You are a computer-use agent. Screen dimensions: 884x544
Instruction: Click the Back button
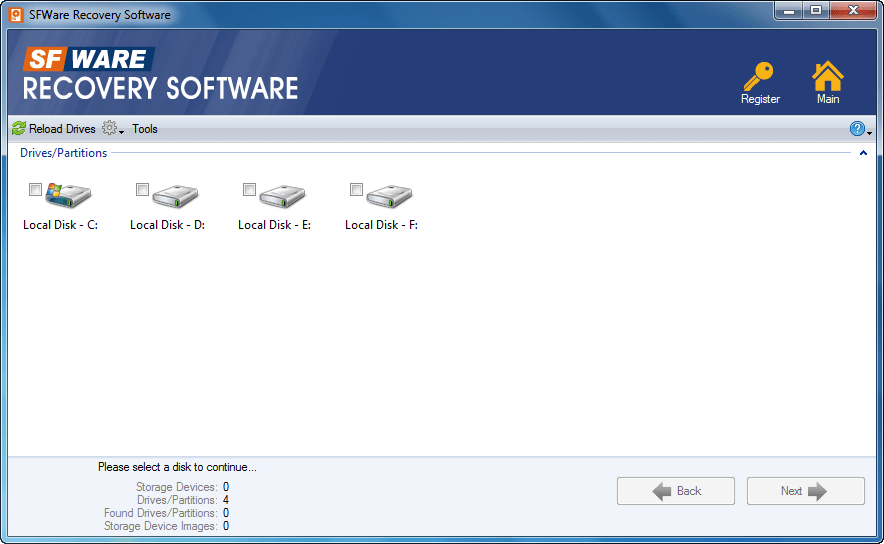click(x=675, y=491)
